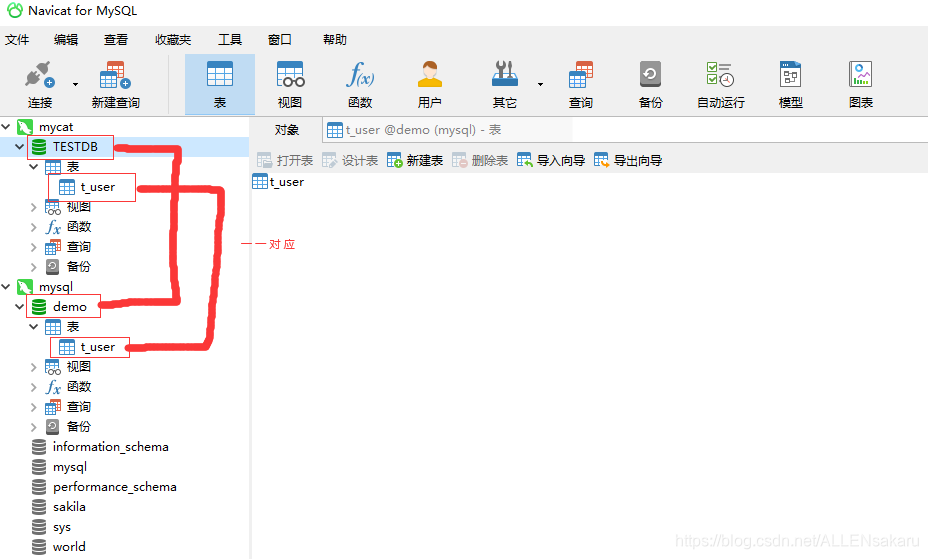Select t_user table under demo

(98, 347)
